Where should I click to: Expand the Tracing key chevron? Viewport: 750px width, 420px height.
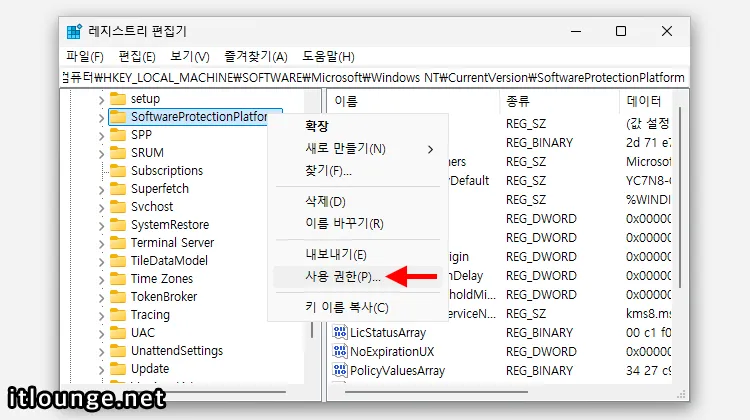pyautogui.click(x=101, y=316)
